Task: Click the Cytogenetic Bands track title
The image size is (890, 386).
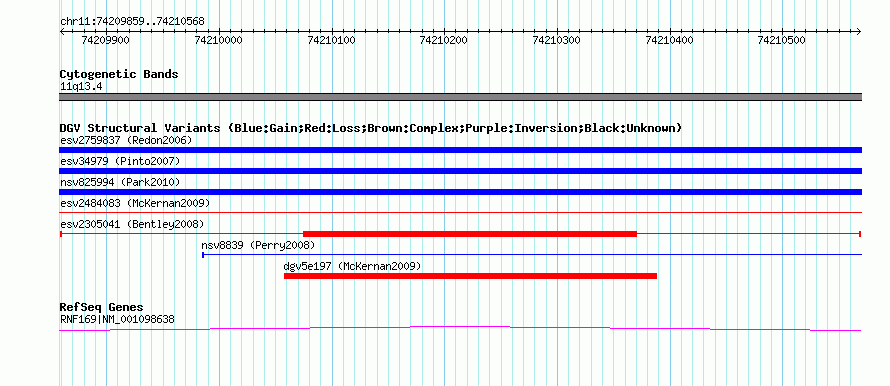Action: click(119, 74)
